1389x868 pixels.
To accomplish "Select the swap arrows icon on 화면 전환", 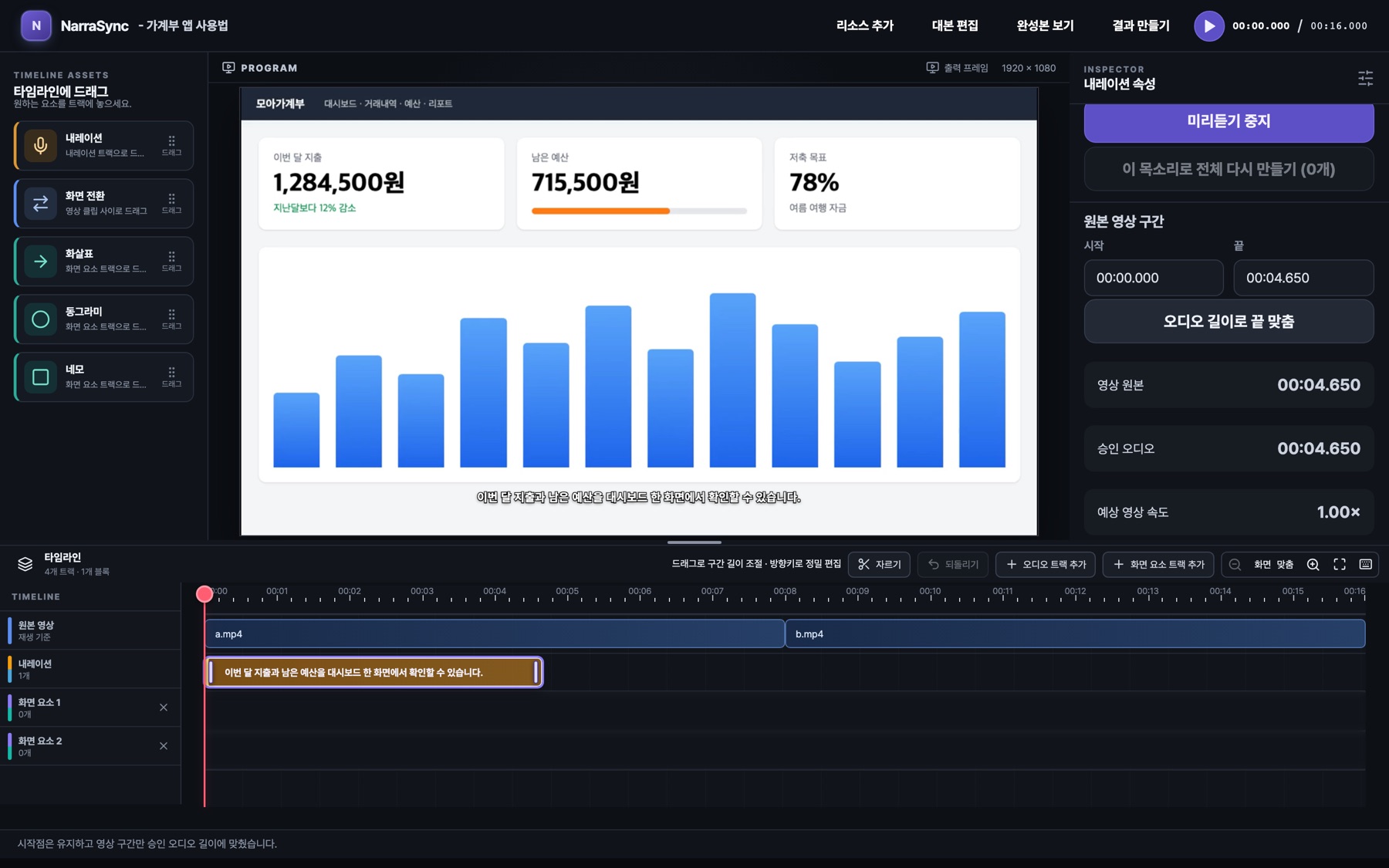I will 41,203.
